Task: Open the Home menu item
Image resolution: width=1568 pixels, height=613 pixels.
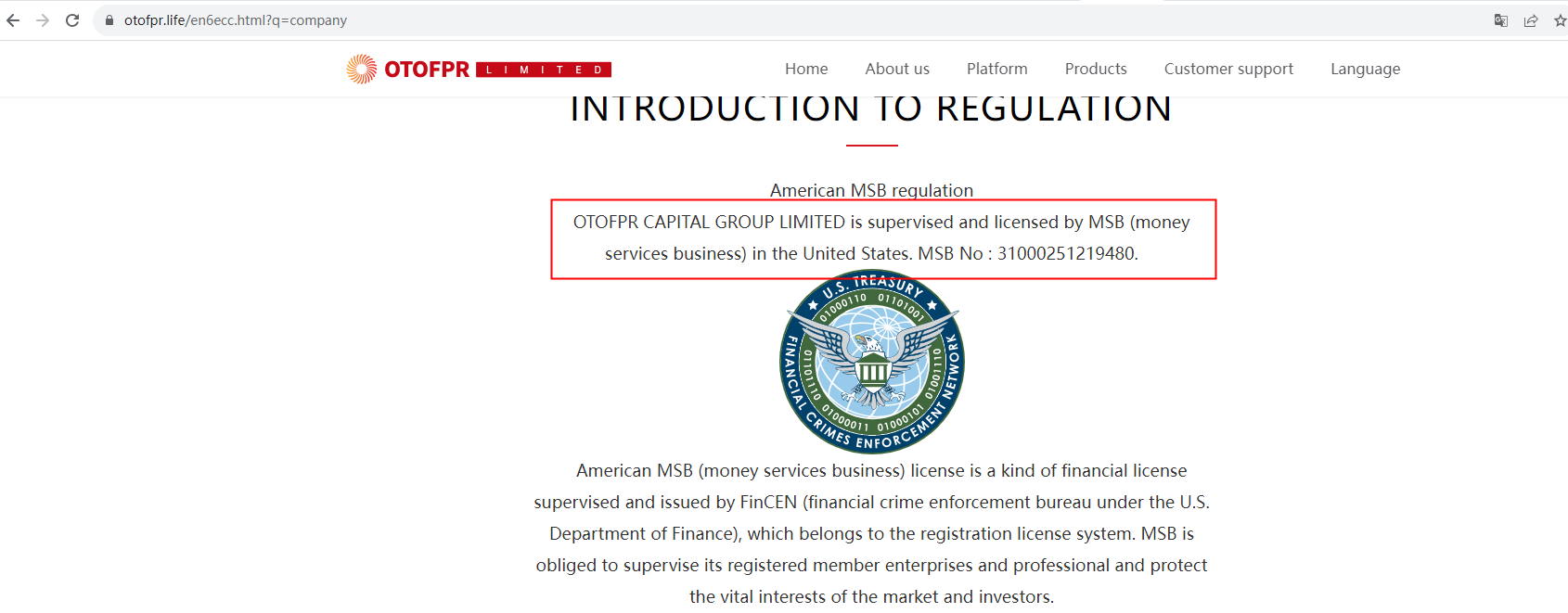Action: [806, 69]
